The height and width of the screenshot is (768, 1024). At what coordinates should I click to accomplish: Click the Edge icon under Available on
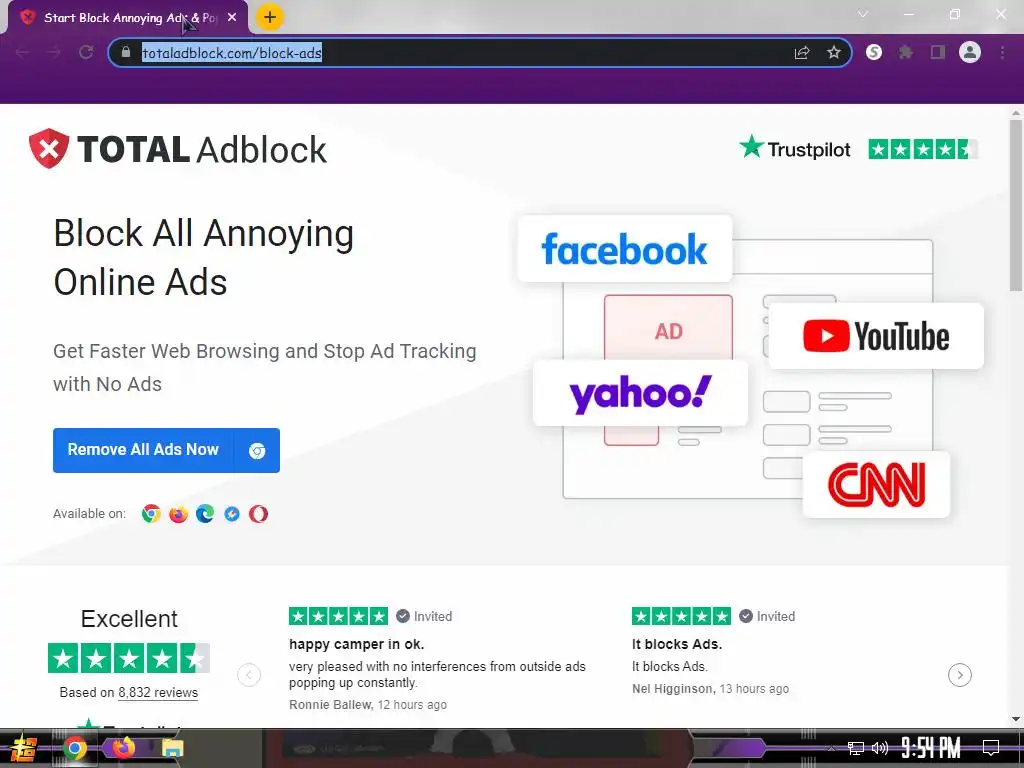pos(205,514)
